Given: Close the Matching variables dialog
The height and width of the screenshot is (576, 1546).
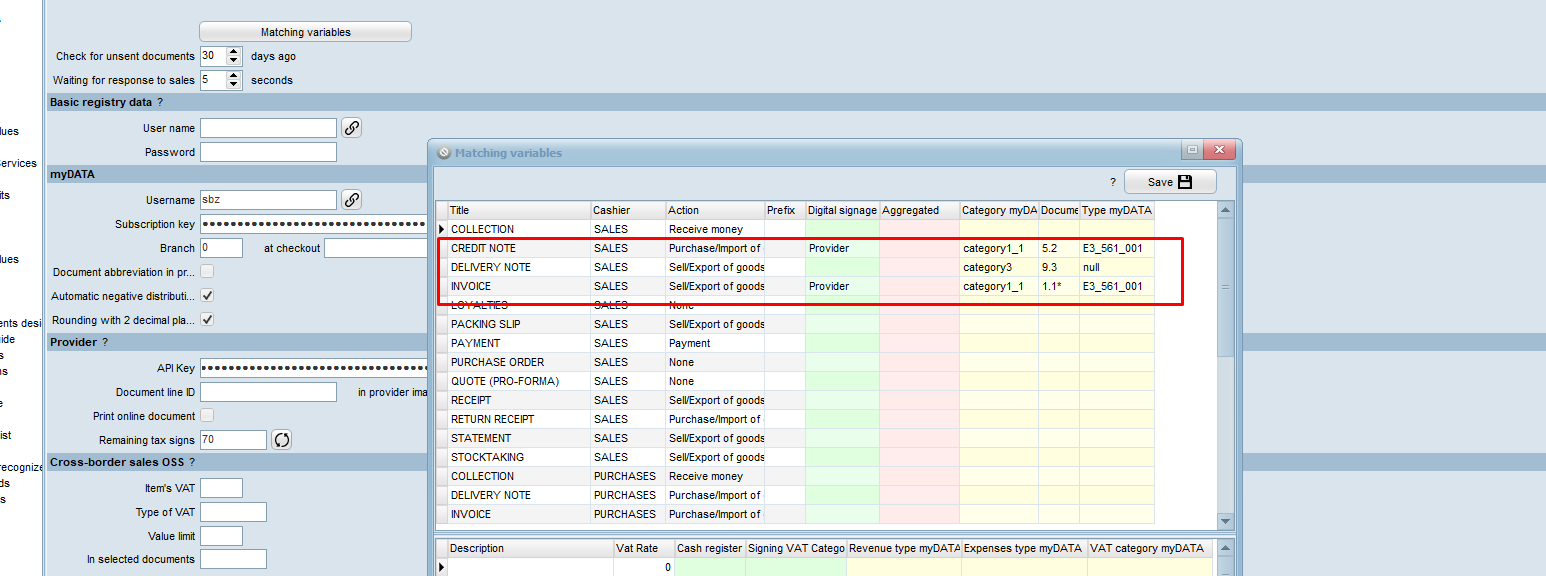Looking at the screenshot, I should tap(1218, 151).
